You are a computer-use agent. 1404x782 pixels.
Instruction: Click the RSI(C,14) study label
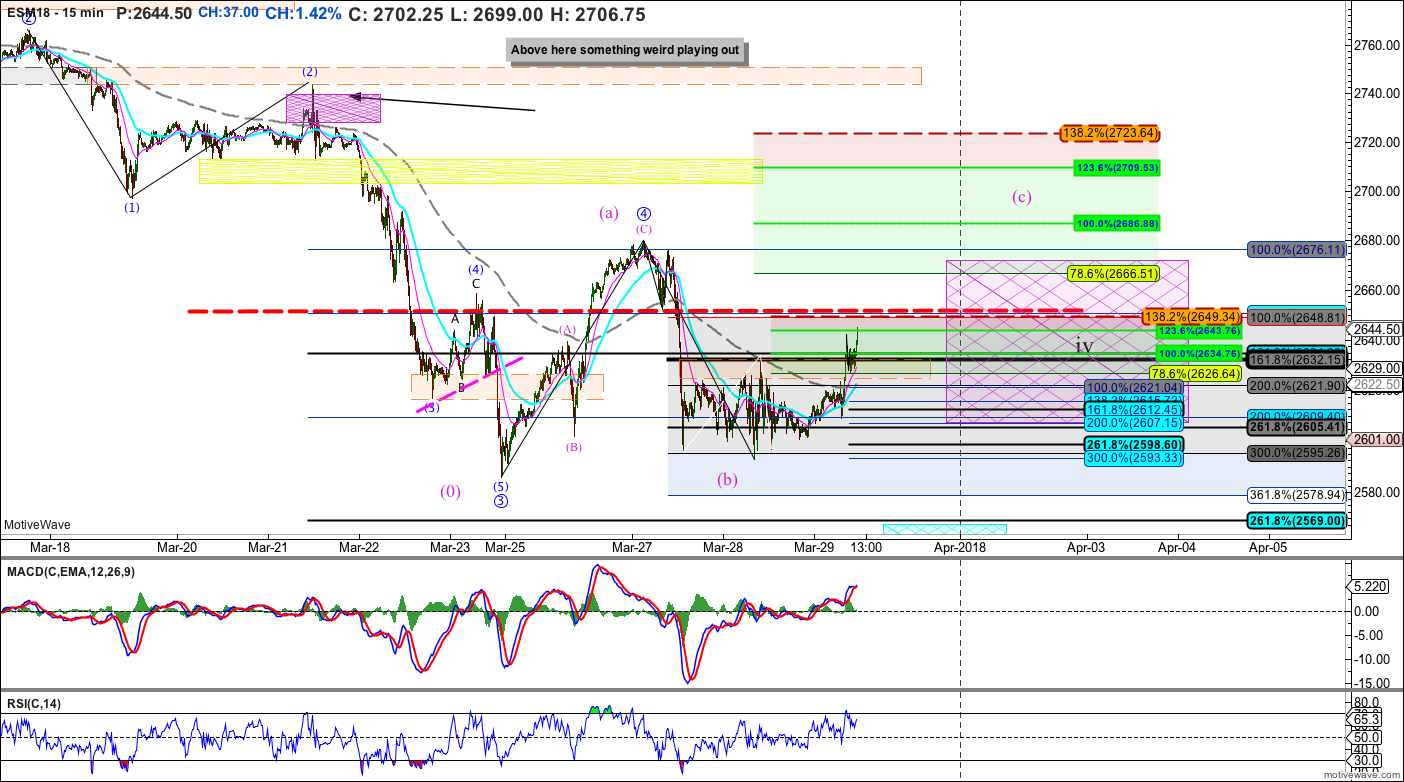point(34,704)
